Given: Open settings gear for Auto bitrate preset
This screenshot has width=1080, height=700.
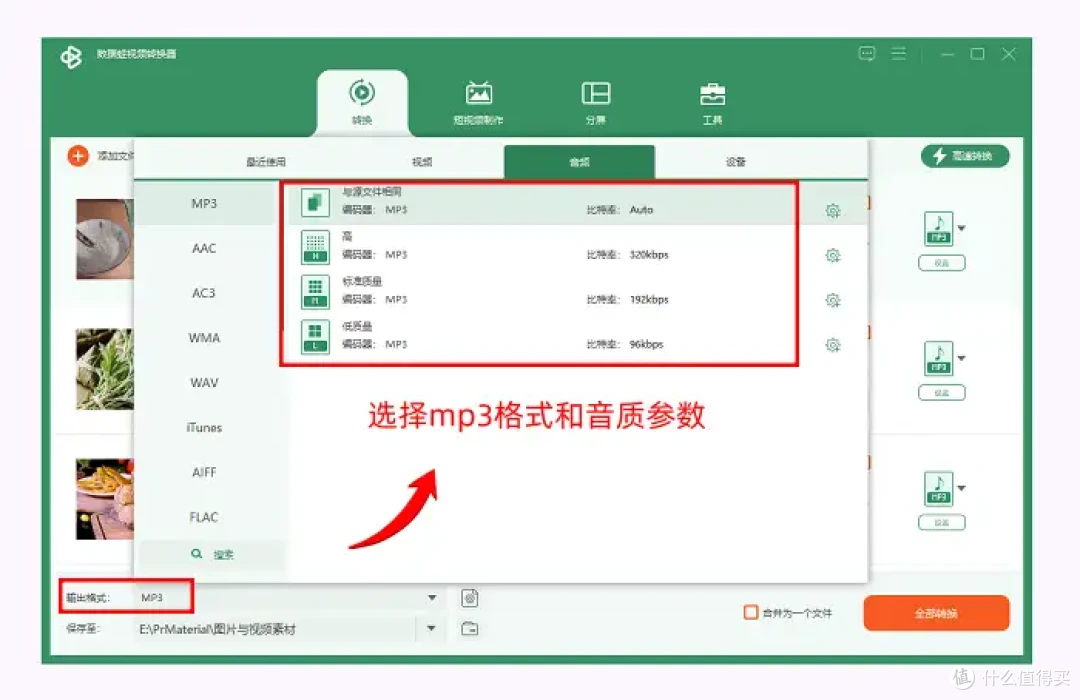Looking at the screenshot, I should point(833,211).
